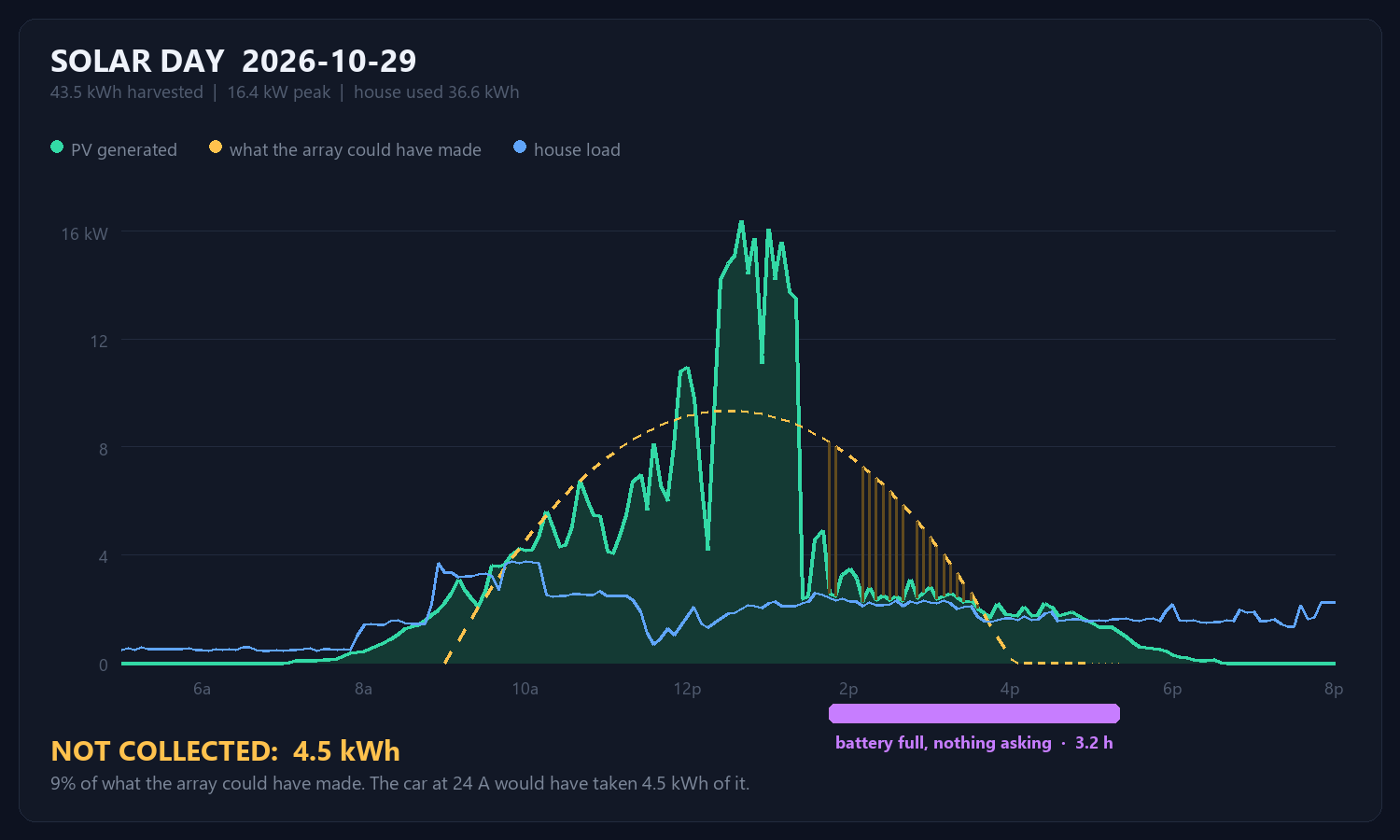Click 'battery full, nothing asking · 3.2 h' caption

[x=974, y=743]
